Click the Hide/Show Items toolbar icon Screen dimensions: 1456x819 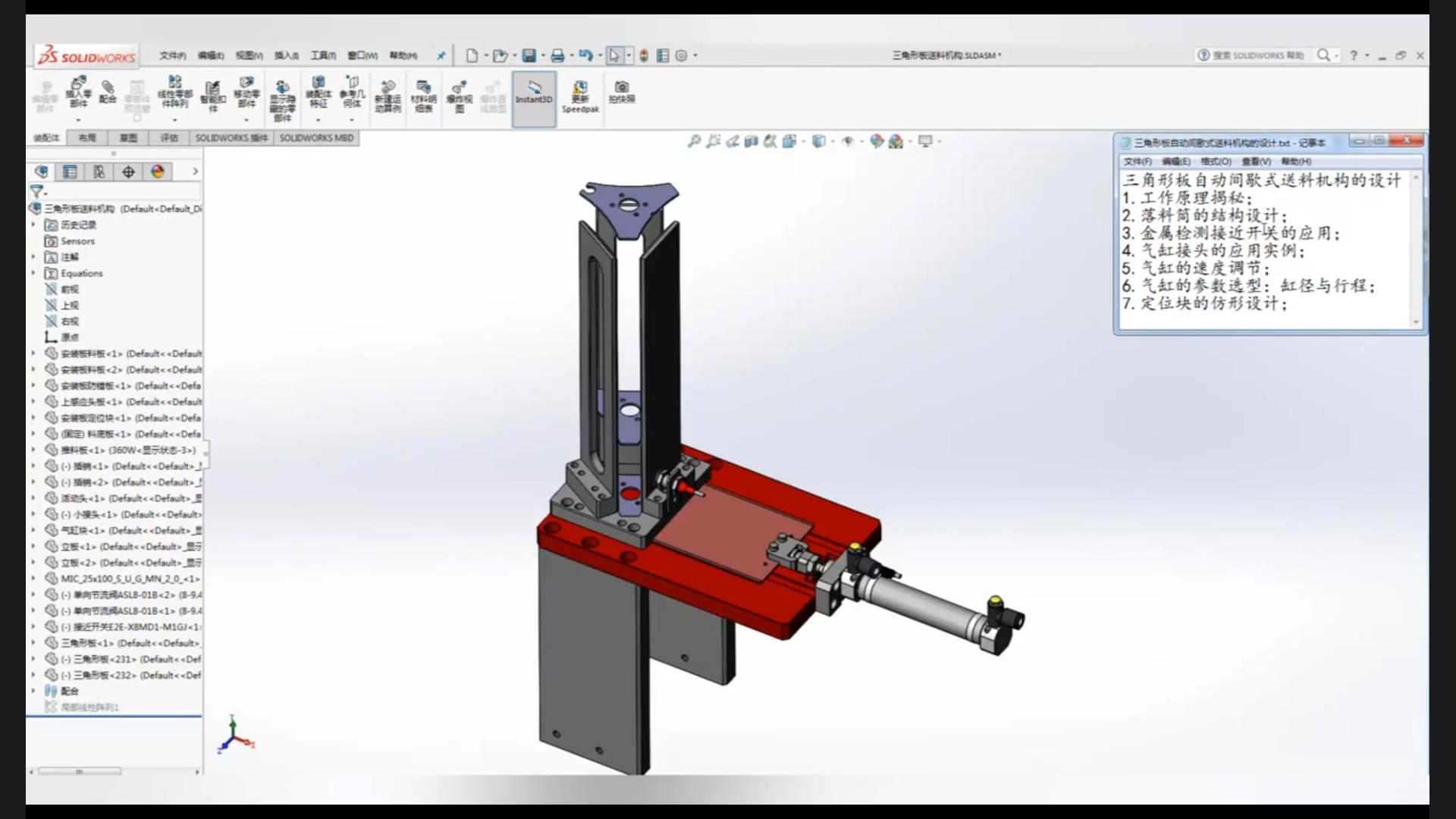coord(849,141)
